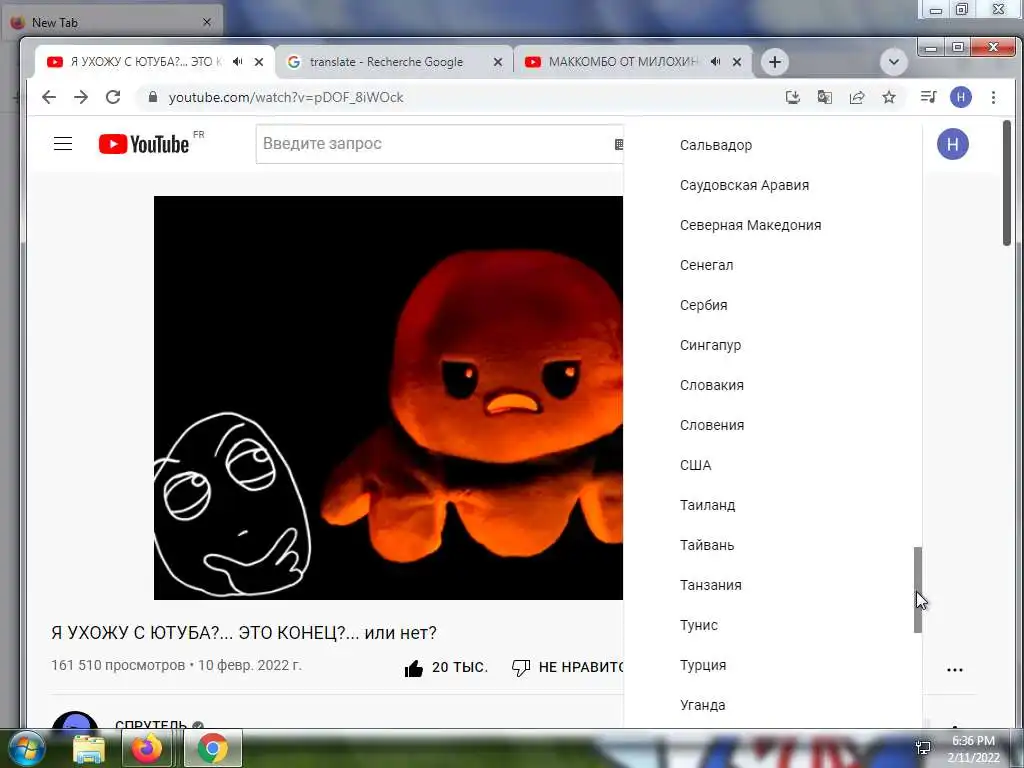Click the address bar URL

point(285,97)
